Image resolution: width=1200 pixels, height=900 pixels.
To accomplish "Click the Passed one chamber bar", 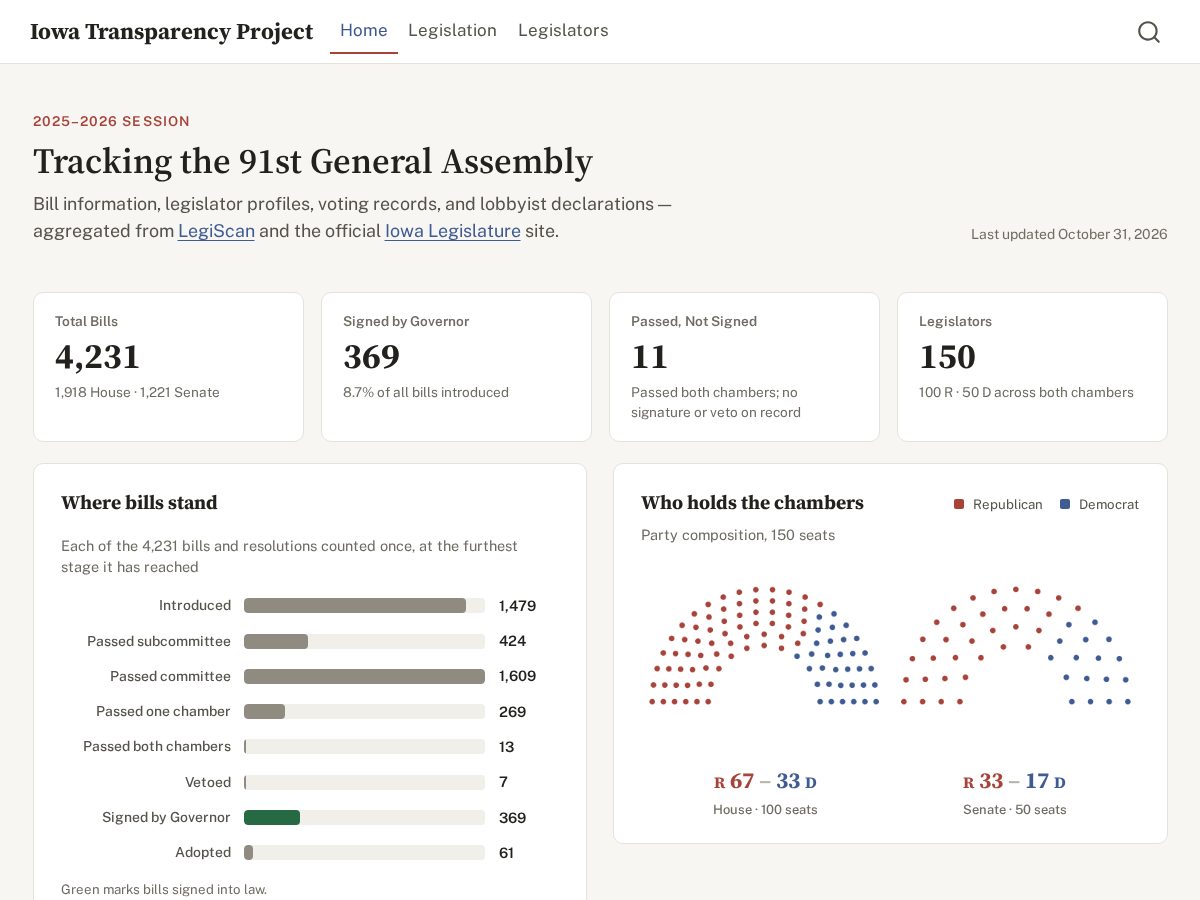I will tap(364, 712).
